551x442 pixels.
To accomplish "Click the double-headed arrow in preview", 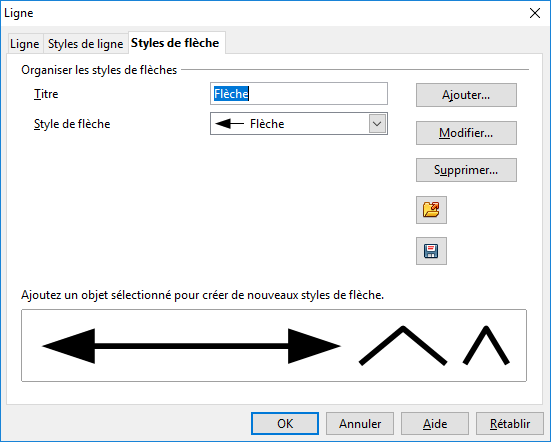I will pyautogui.click(x=191, y=346).
